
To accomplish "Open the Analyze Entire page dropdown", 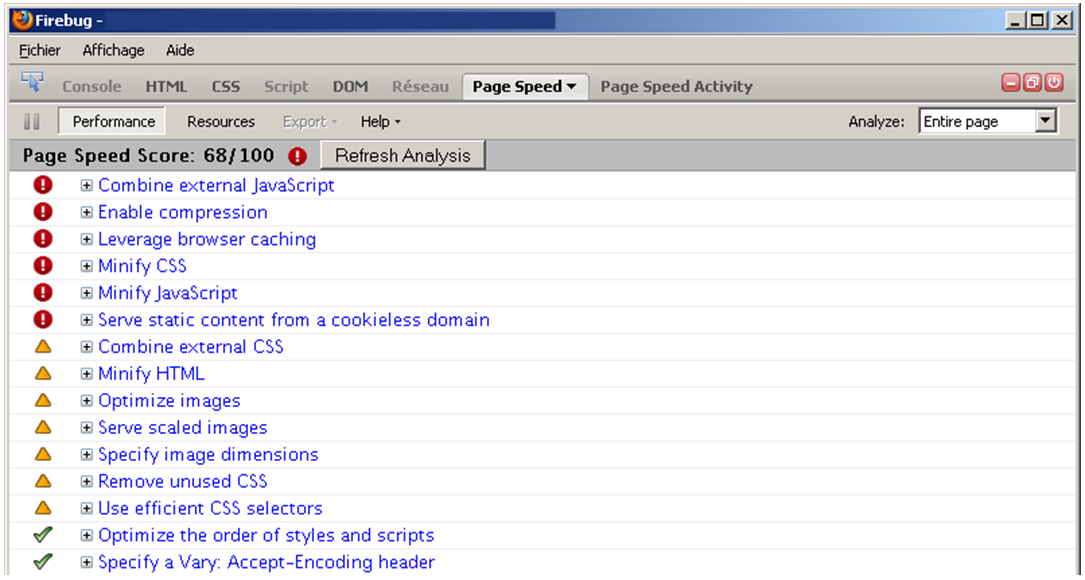I will pyautogui.click(x=1047, y=120).
